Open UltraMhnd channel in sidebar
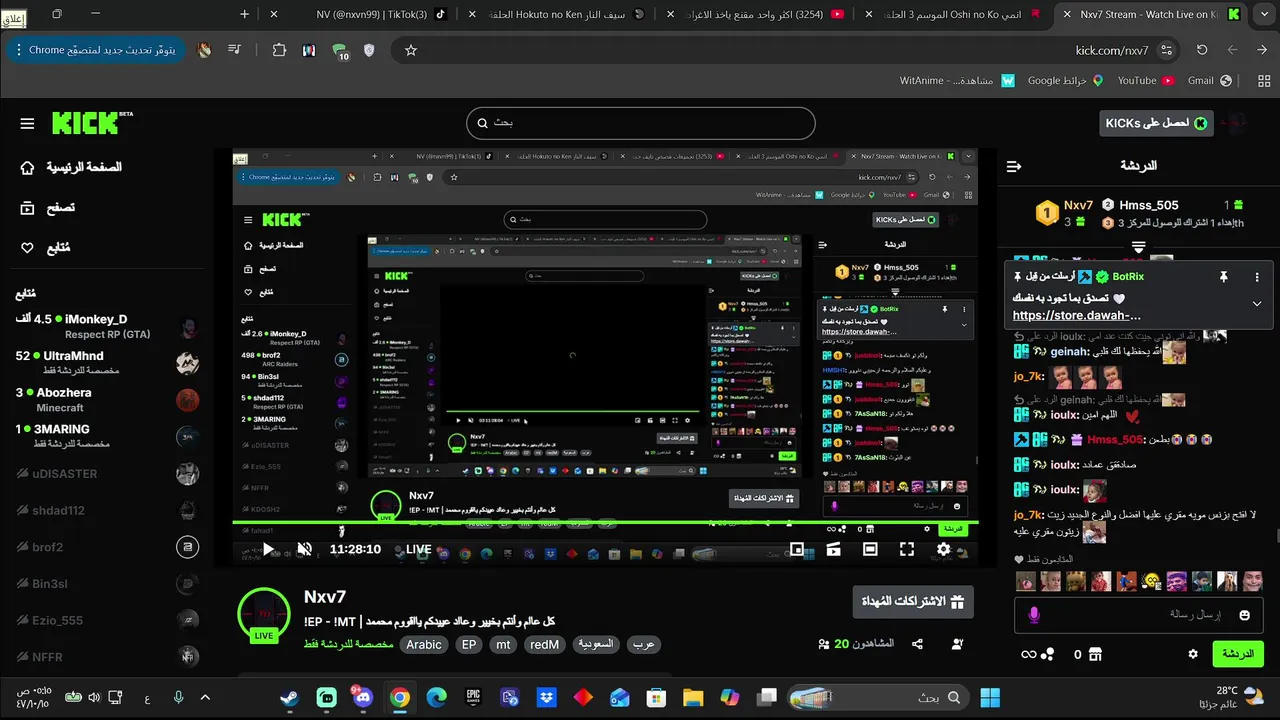Viewport: 1280px width, 720px height. coord(105,362)
